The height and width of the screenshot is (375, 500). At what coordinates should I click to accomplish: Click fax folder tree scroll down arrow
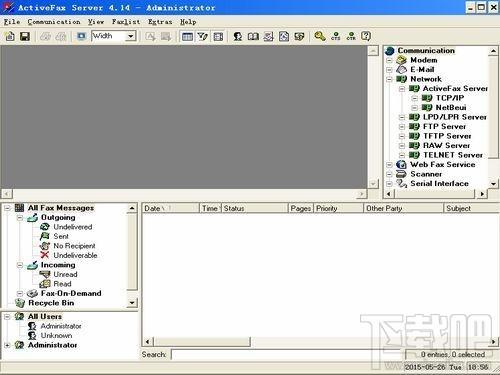pyautogui.click(x=132, y=303)
